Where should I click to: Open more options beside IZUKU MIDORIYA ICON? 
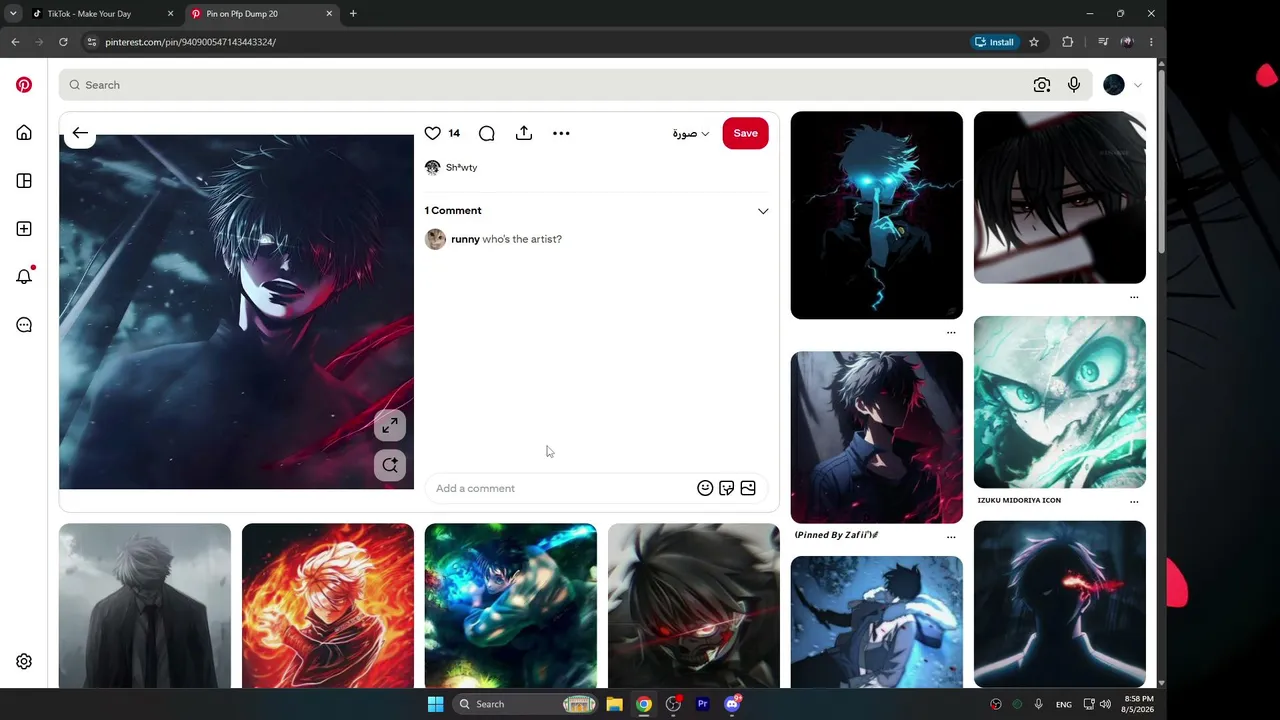1134,501
